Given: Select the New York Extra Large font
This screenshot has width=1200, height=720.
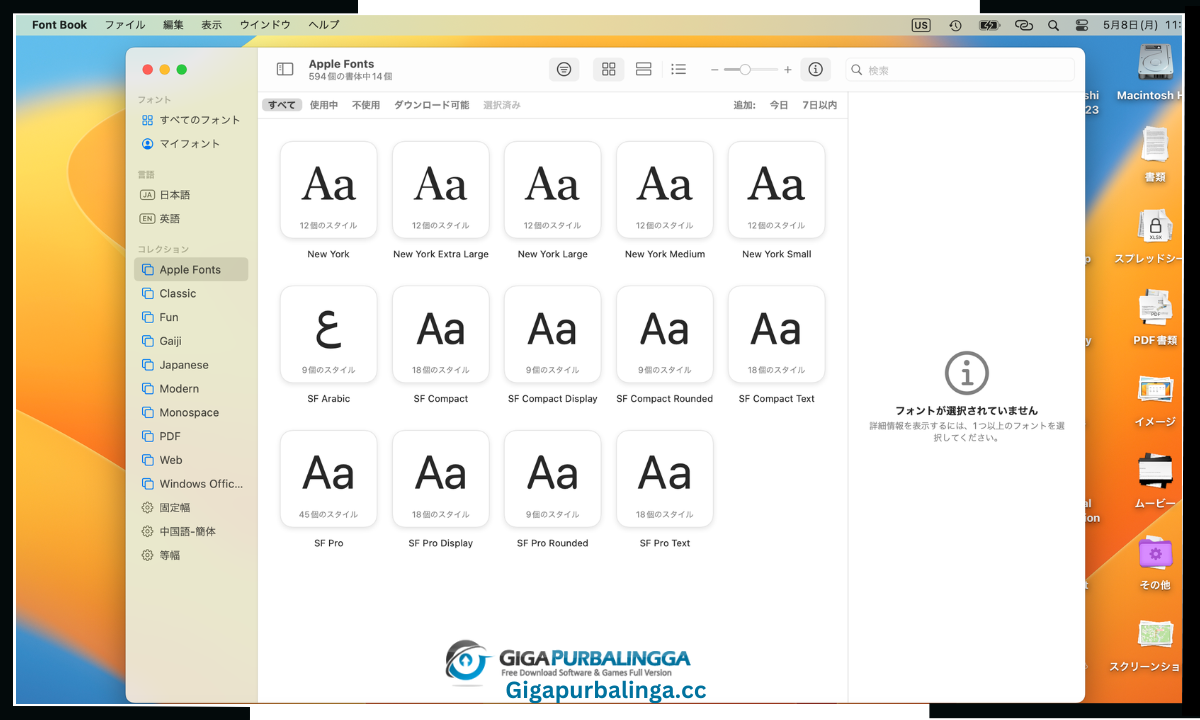Looking at the screenshot, I should 441,190.
